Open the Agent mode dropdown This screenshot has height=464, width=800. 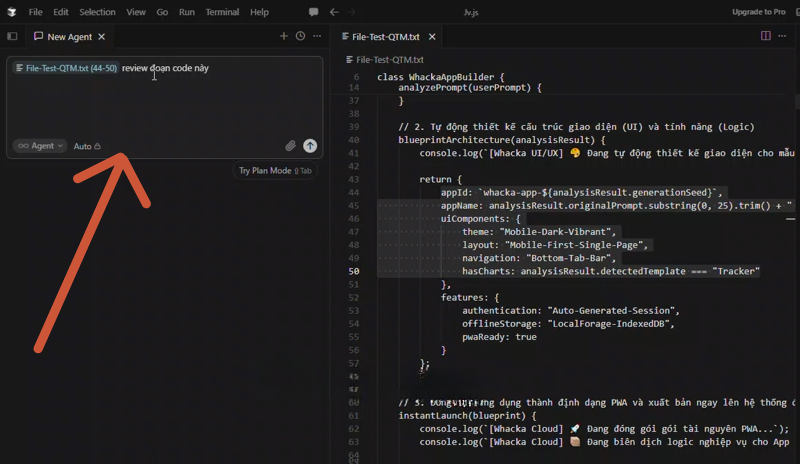(x=40, y=146)
